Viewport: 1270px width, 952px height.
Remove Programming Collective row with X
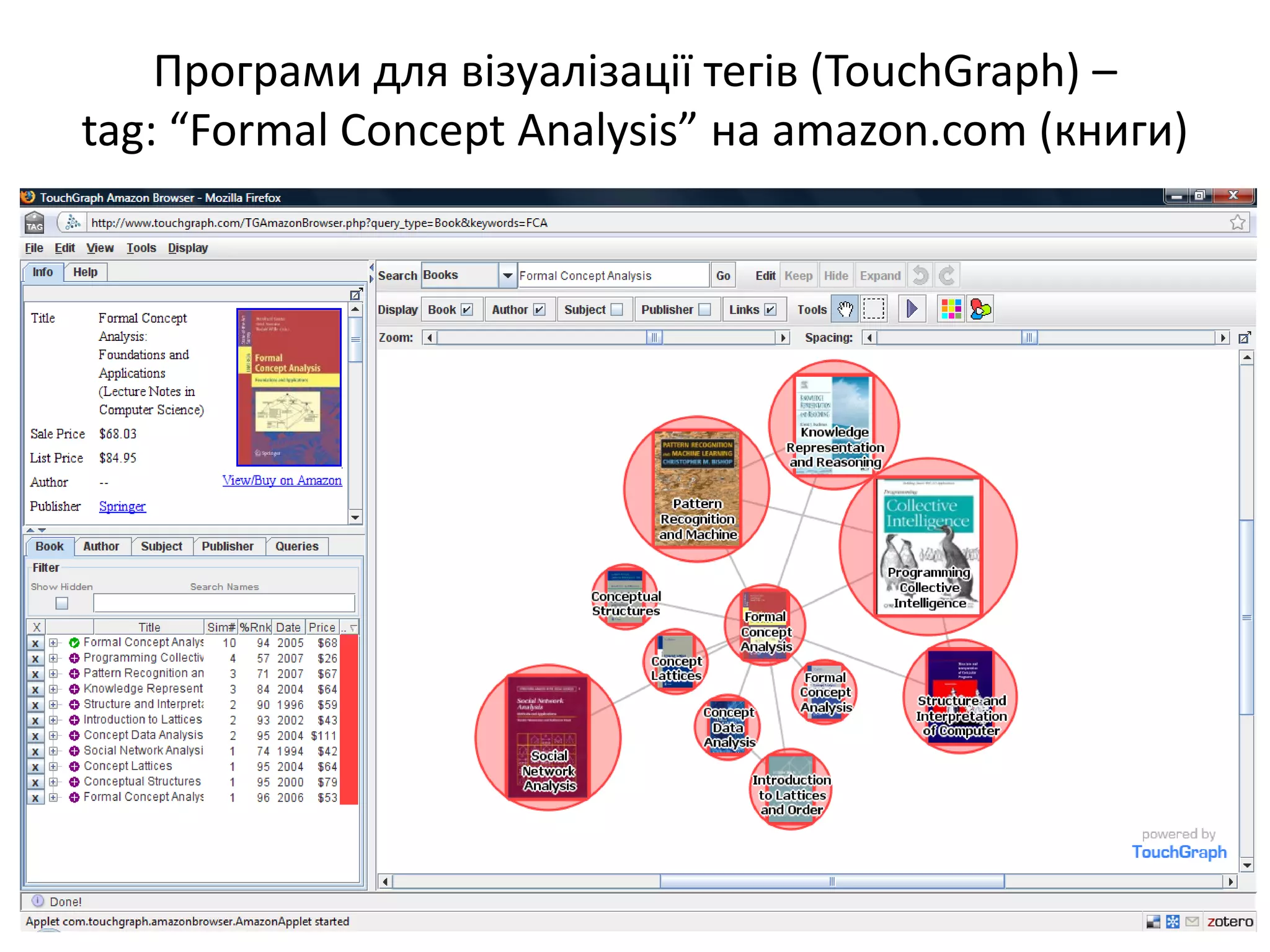[x=35, y=659]
